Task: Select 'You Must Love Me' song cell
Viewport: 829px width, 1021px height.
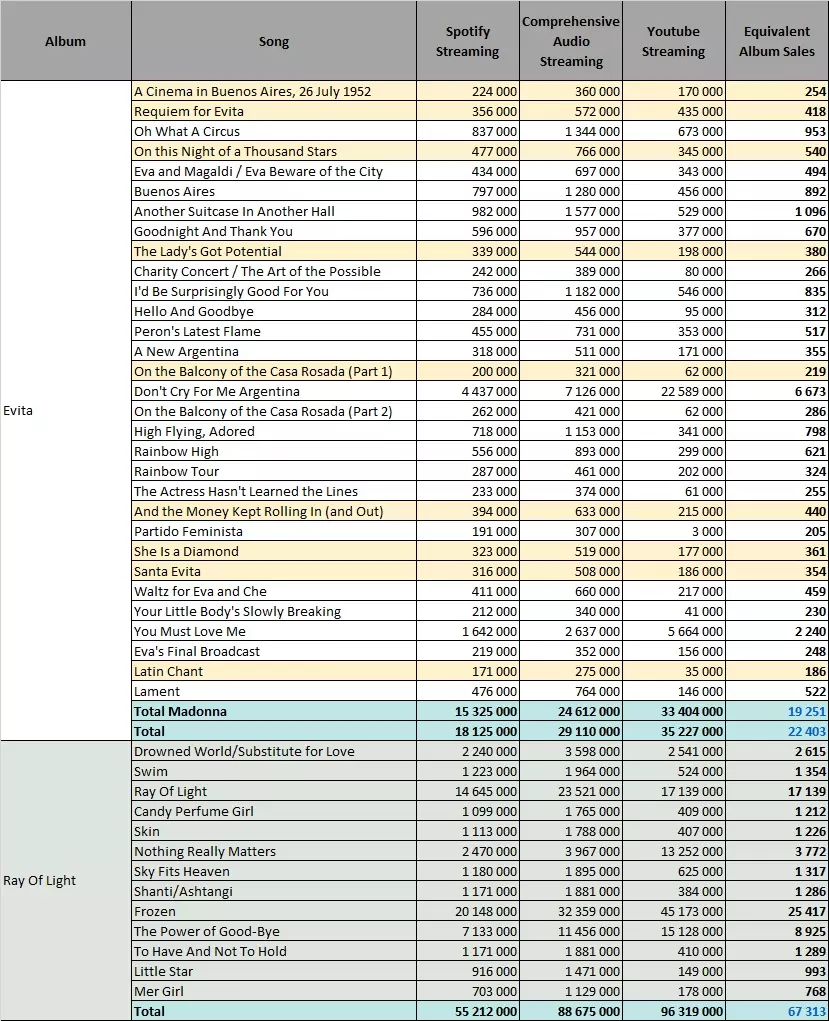Action: pyautogui.click(x=274, y=632)
